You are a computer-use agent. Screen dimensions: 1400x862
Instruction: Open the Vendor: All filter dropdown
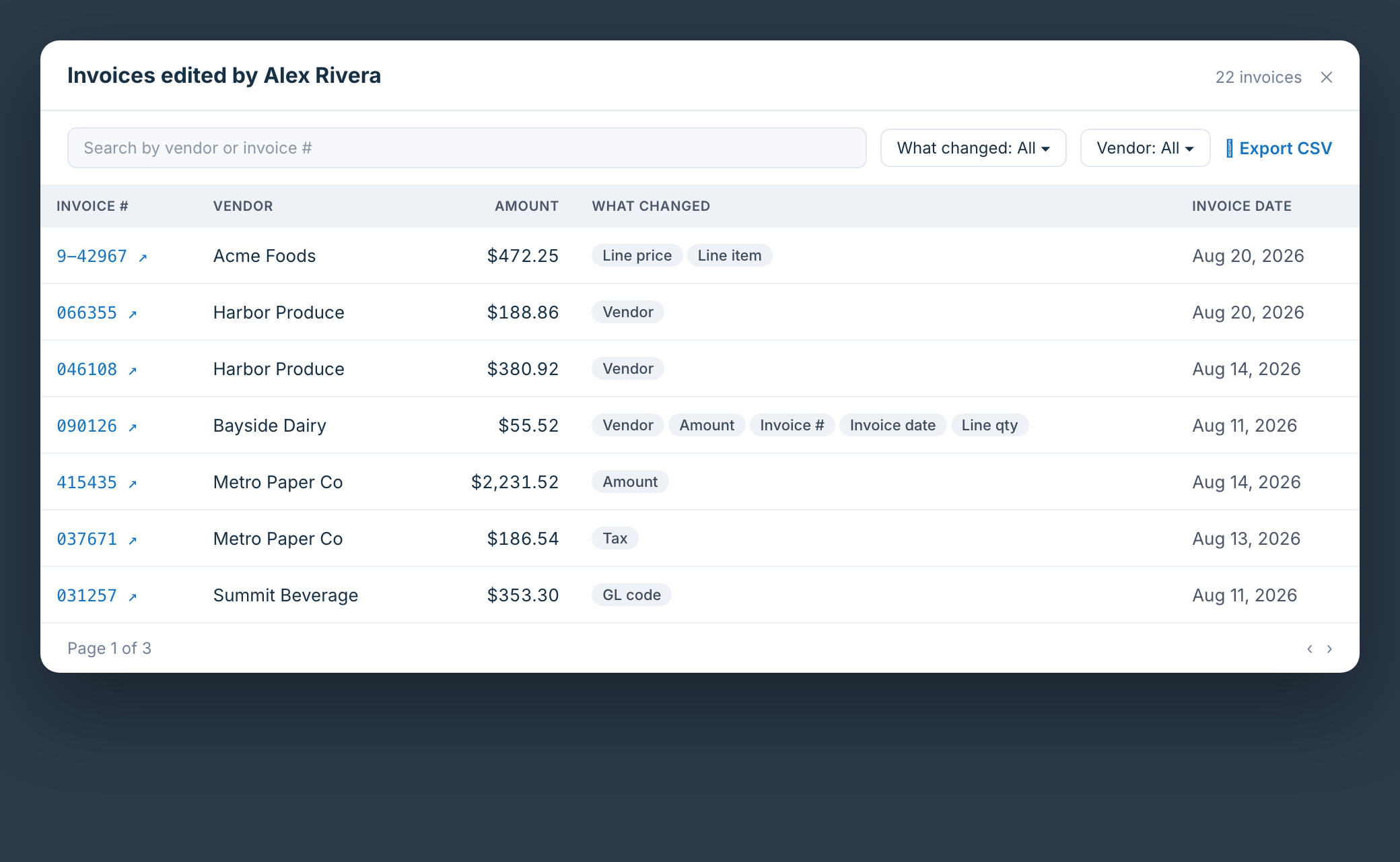[x=1145, y=148]
